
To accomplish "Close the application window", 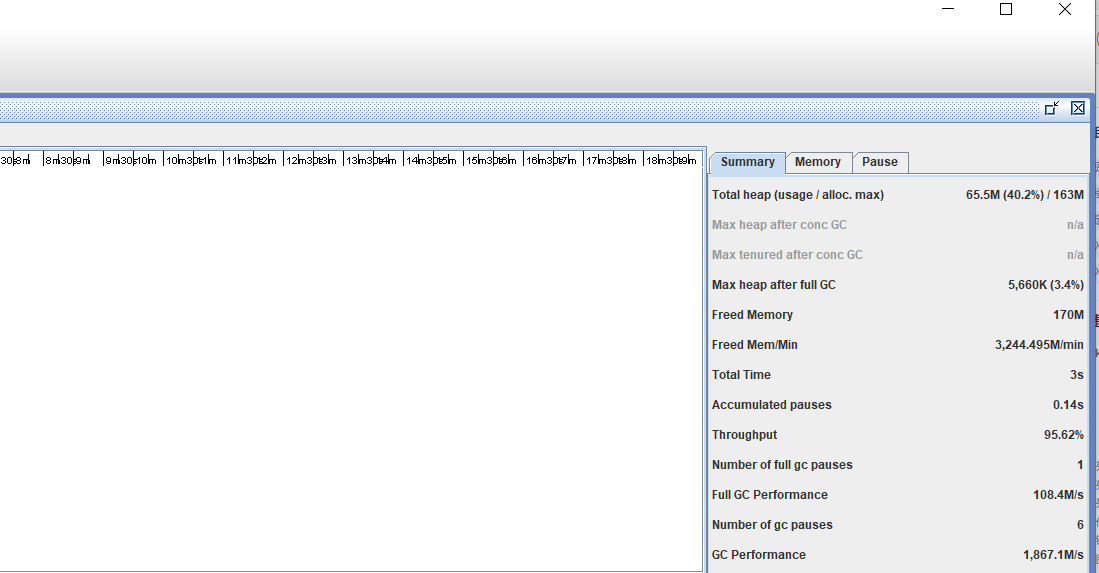I will (1065, 9).
